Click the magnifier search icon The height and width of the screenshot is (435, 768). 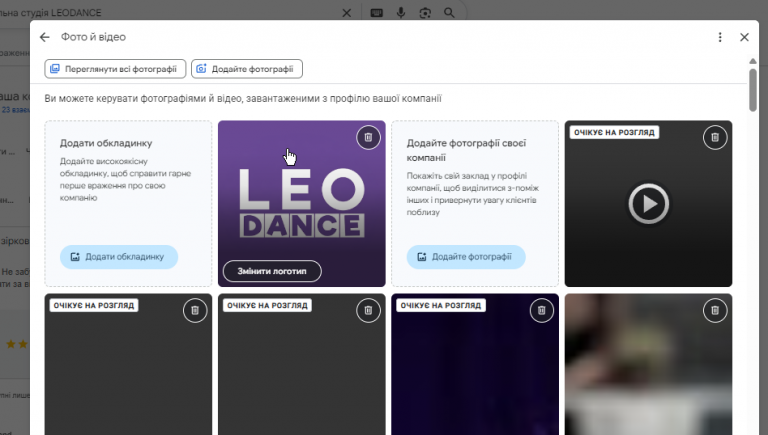click(449, 13)
